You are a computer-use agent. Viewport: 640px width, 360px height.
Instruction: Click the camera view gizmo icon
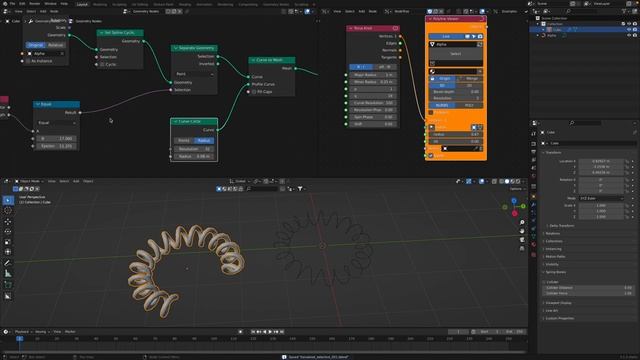pos(522,240)
